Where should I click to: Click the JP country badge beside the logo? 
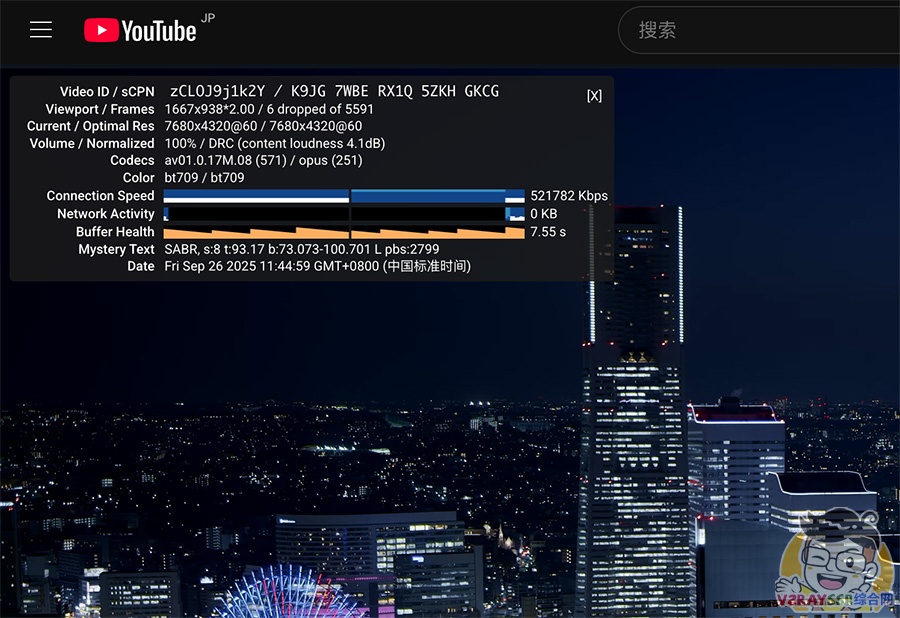[207, 18]
